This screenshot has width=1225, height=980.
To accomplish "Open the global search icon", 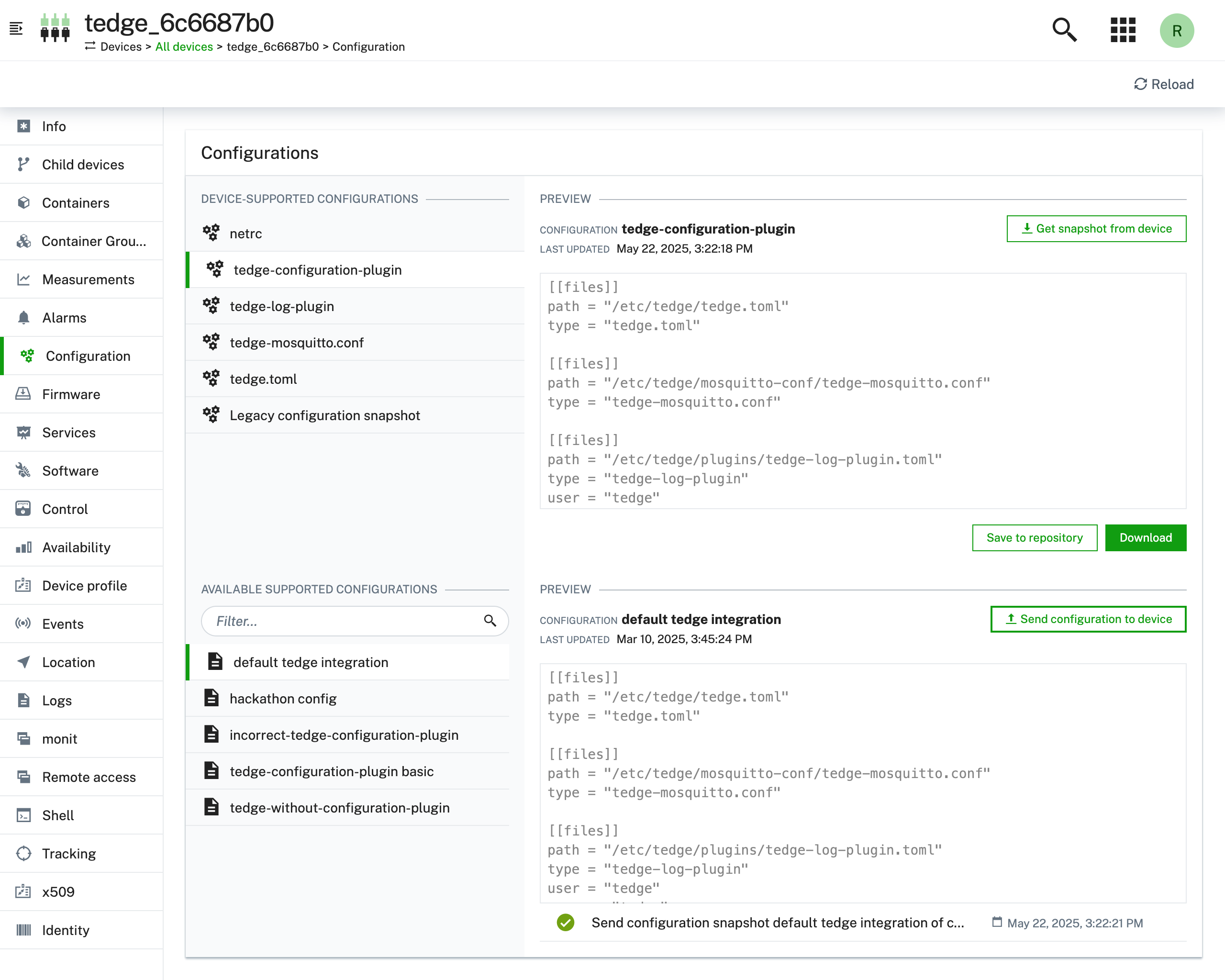I will 1064,30.
